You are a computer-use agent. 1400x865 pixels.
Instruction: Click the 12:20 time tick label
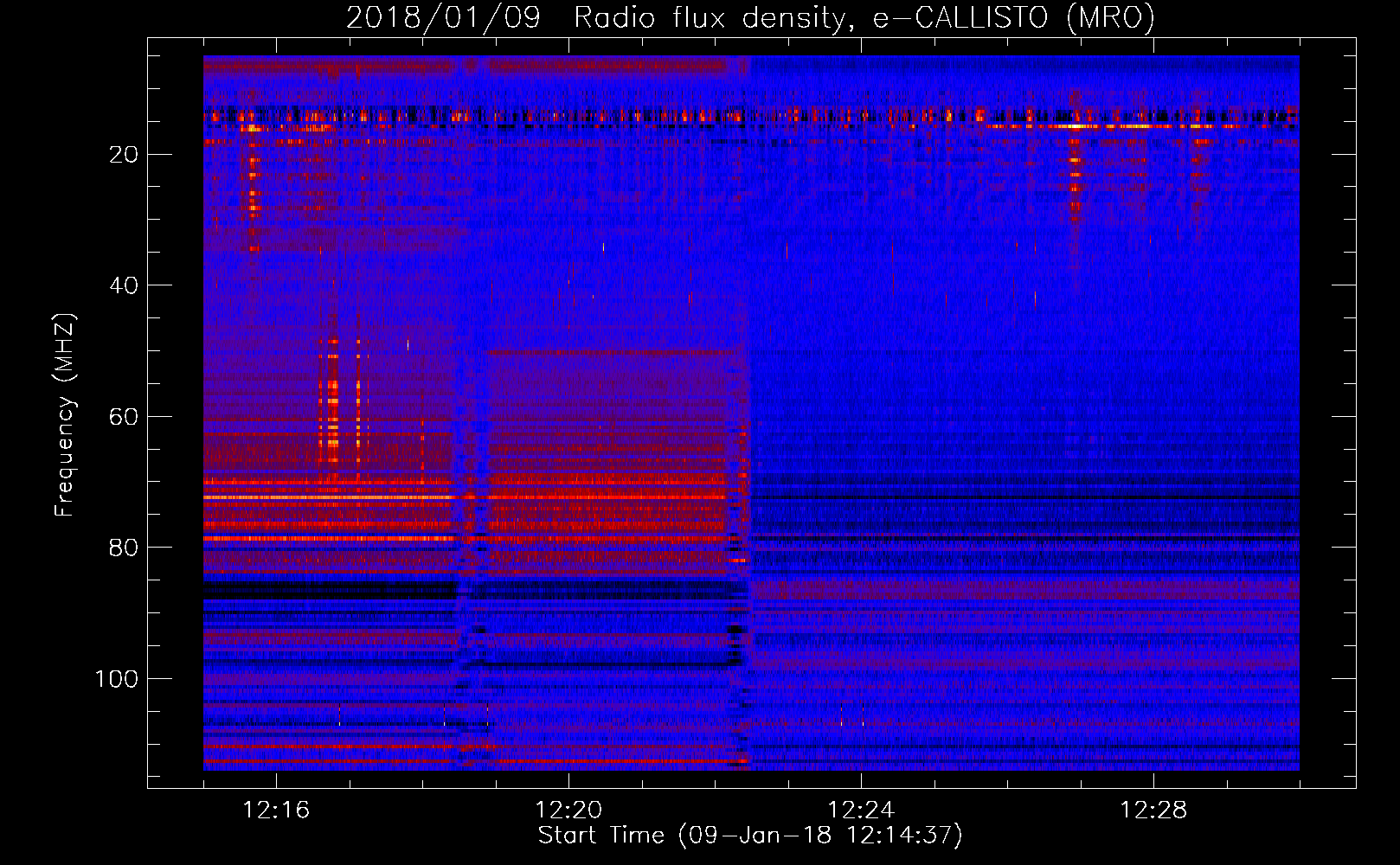pyautogui.click(x=568, y=811)
